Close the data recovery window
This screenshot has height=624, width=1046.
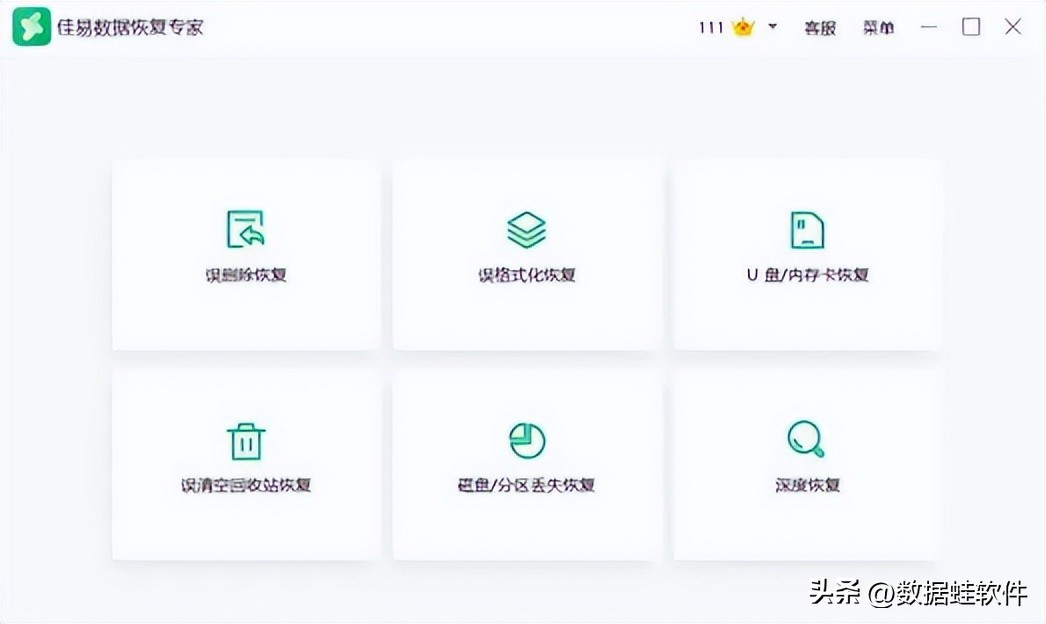tap(1013, 27)
